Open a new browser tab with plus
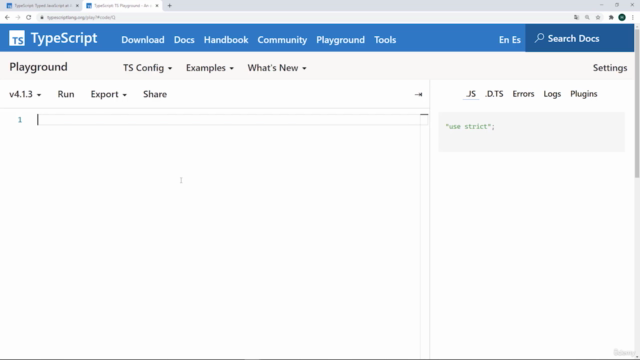 [169, 6]
